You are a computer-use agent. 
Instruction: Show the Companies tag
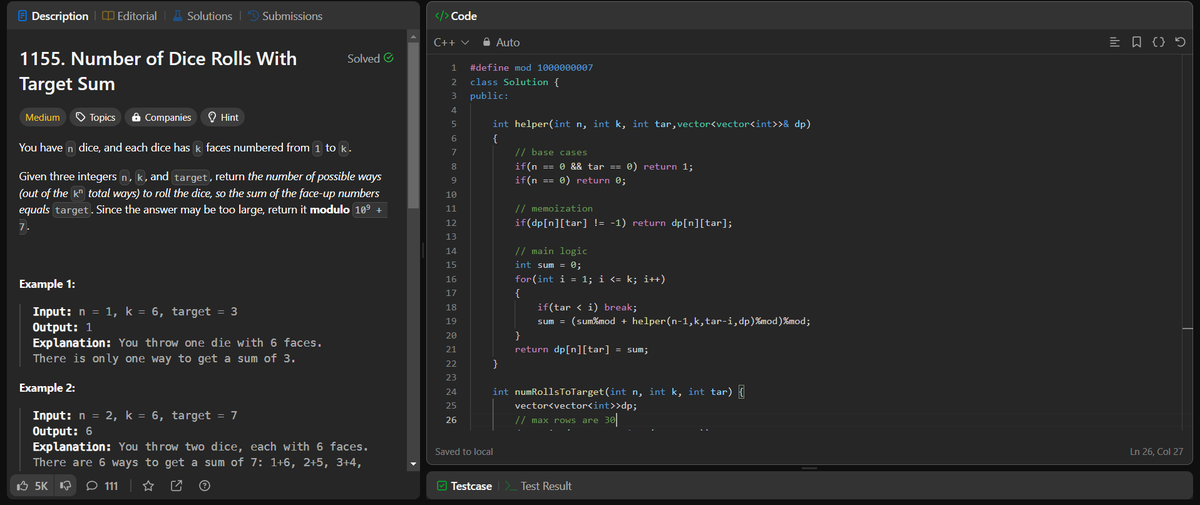pos(160,117)
